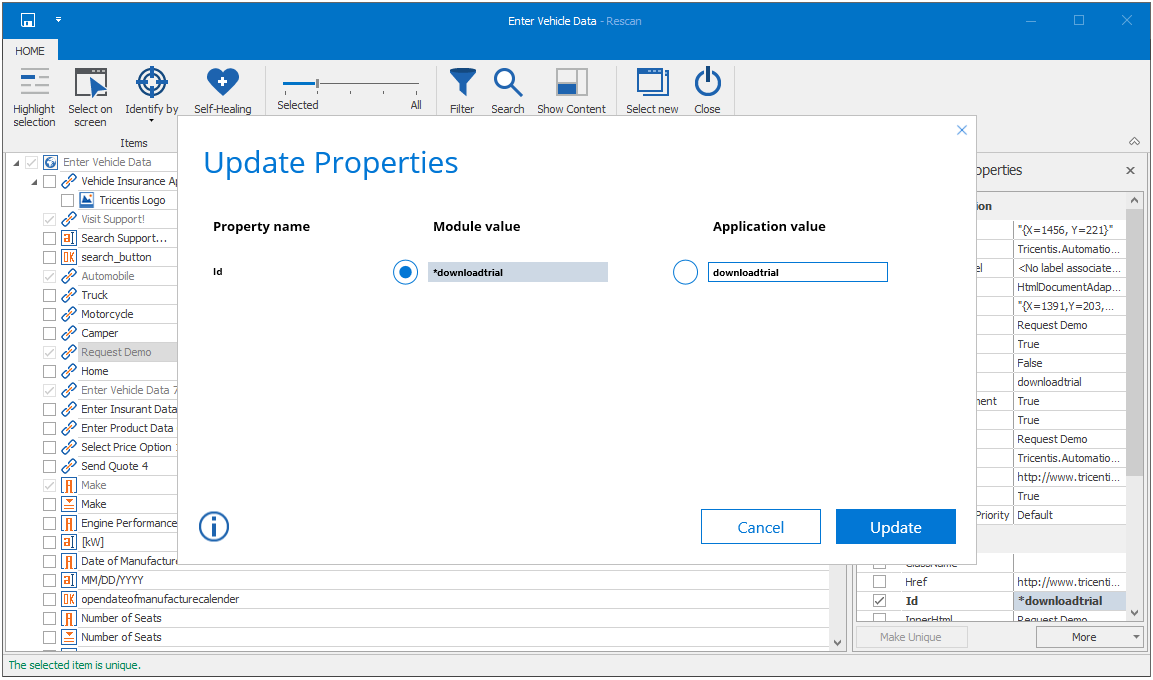Click the save icon in title bar
The image size is (1153, 680).
(x=28, y=21)
